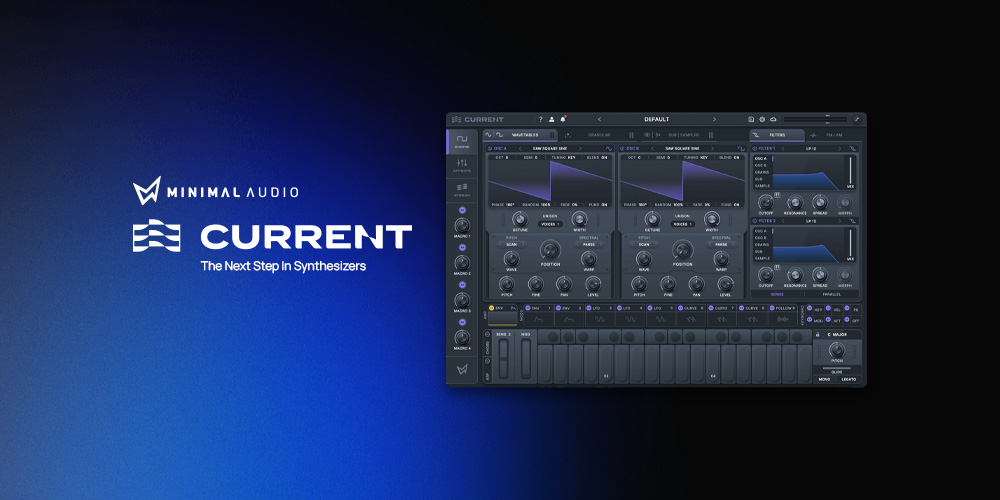Click the scale lock icon beside C Major

[818, 334]
